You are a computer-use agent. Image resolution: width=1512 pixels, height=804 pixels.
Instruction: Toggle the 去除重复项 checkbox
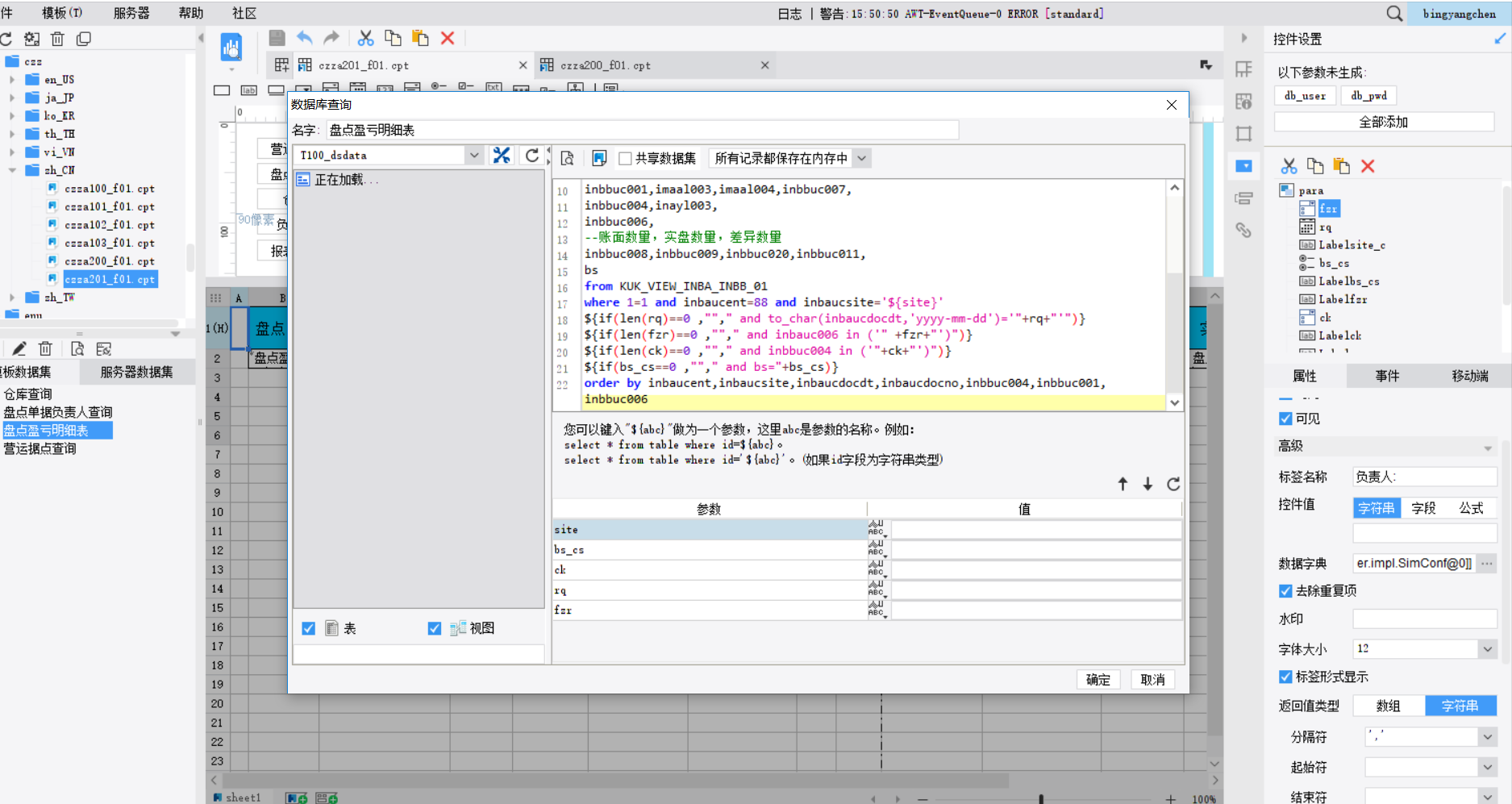[1285, 591]
